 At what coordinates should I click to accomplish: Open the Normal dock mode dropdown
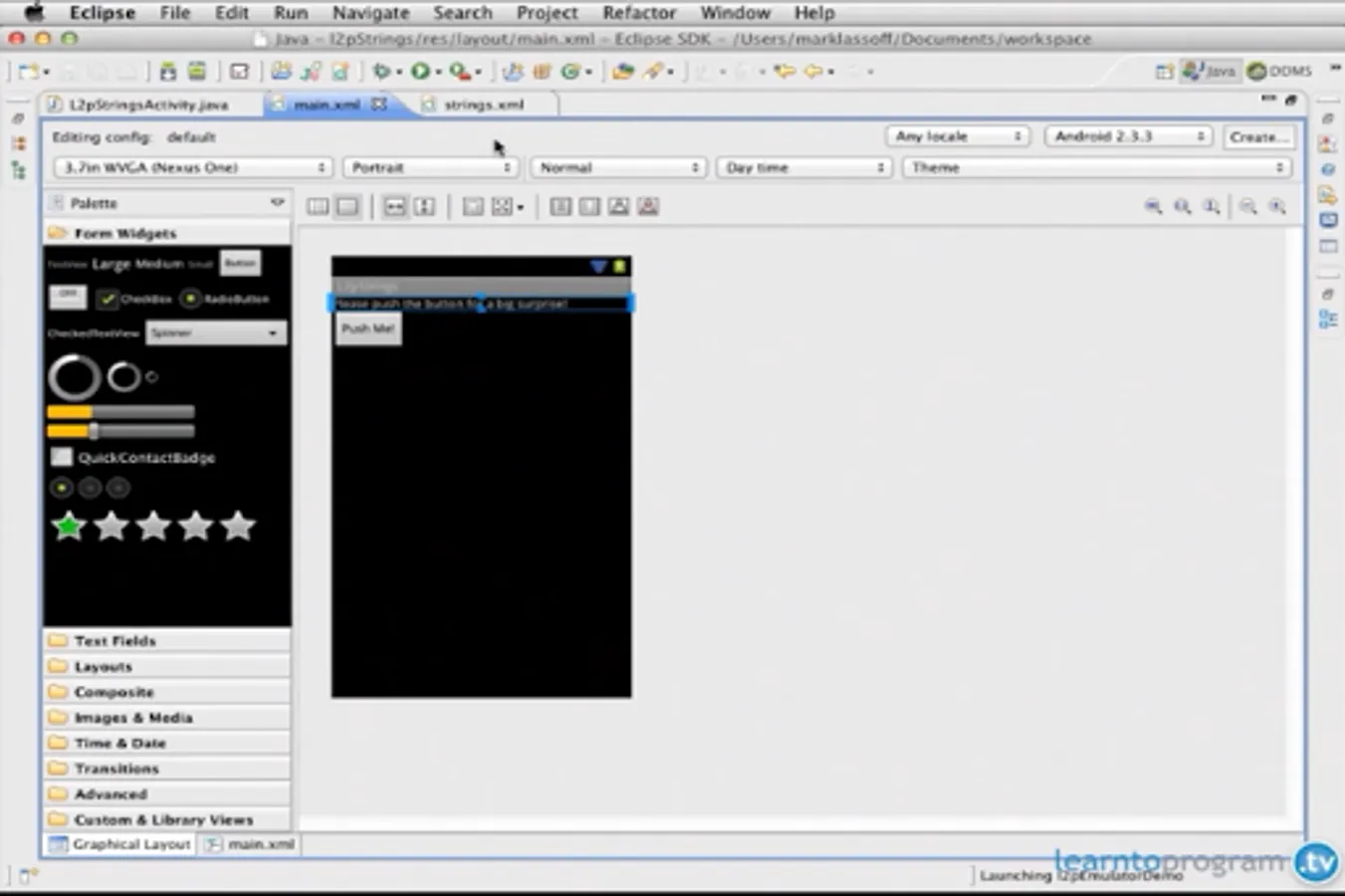pyautogui.click(x=617, y=167)
